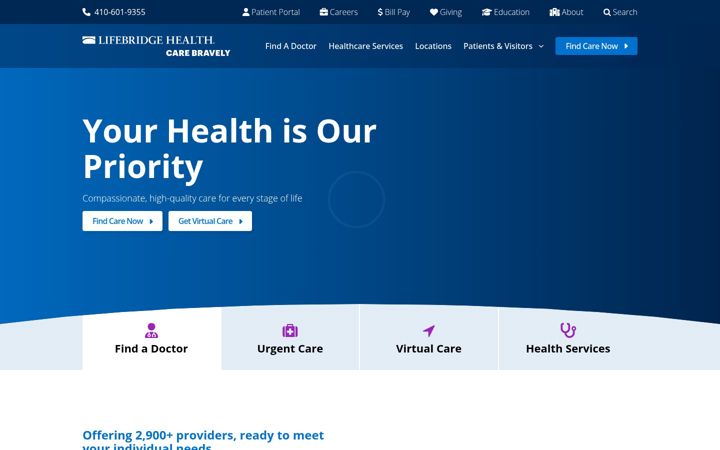Open the Find A Doctor menu item
Viewport: 720px width, 450px height.
291,46
